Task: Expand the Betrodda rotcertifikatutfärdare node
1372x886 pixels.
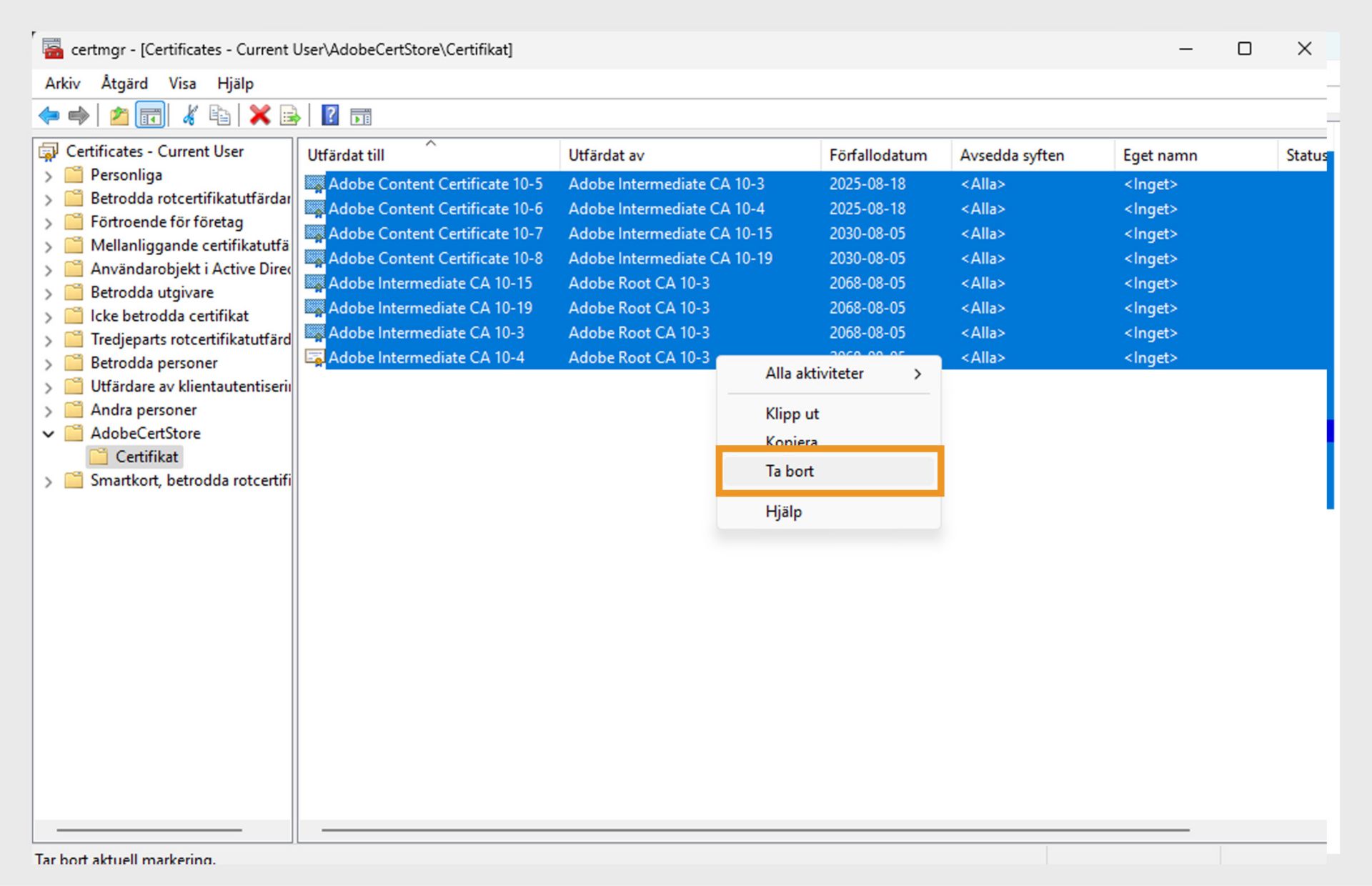Action: click(x=49, y=199)
